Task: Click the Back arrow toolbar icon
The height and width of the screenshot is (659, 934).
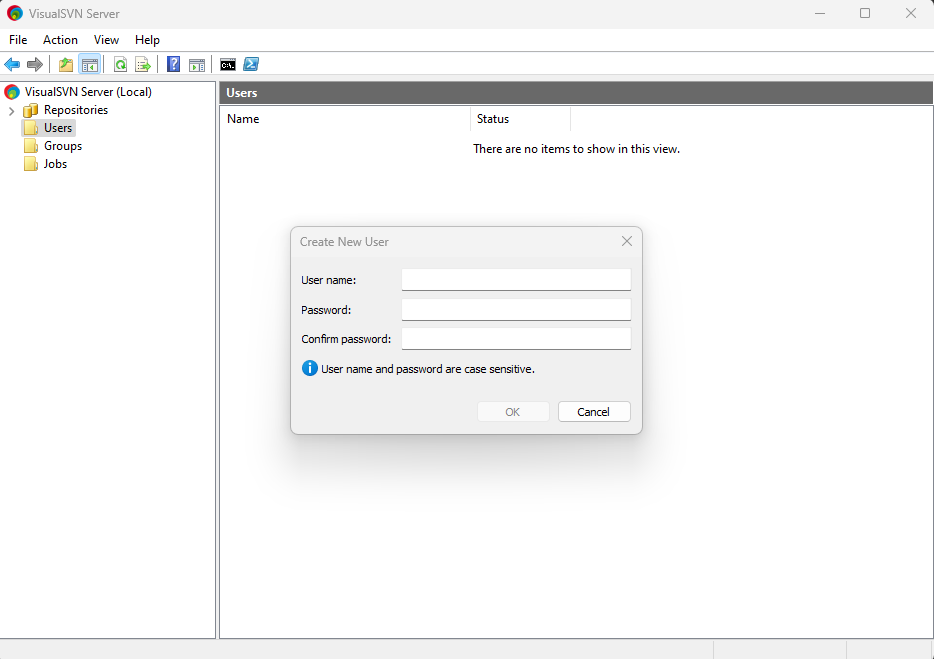Action: pos(12,65)
